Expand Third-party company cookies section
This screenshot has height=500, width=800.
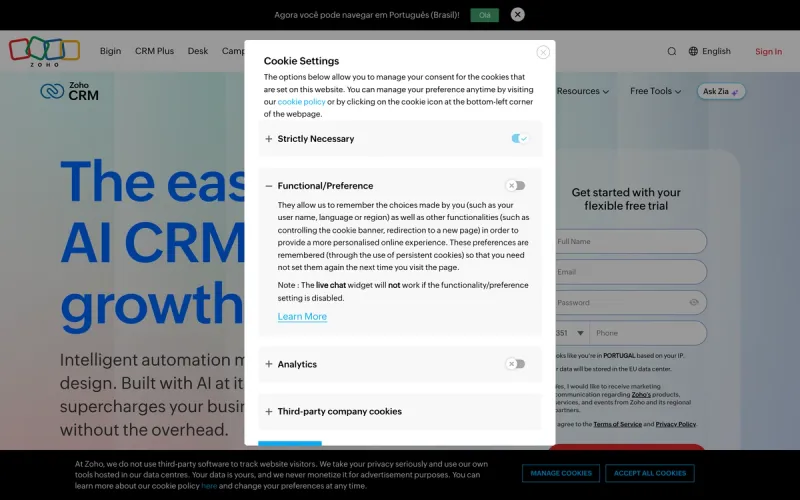coord(268,411)
